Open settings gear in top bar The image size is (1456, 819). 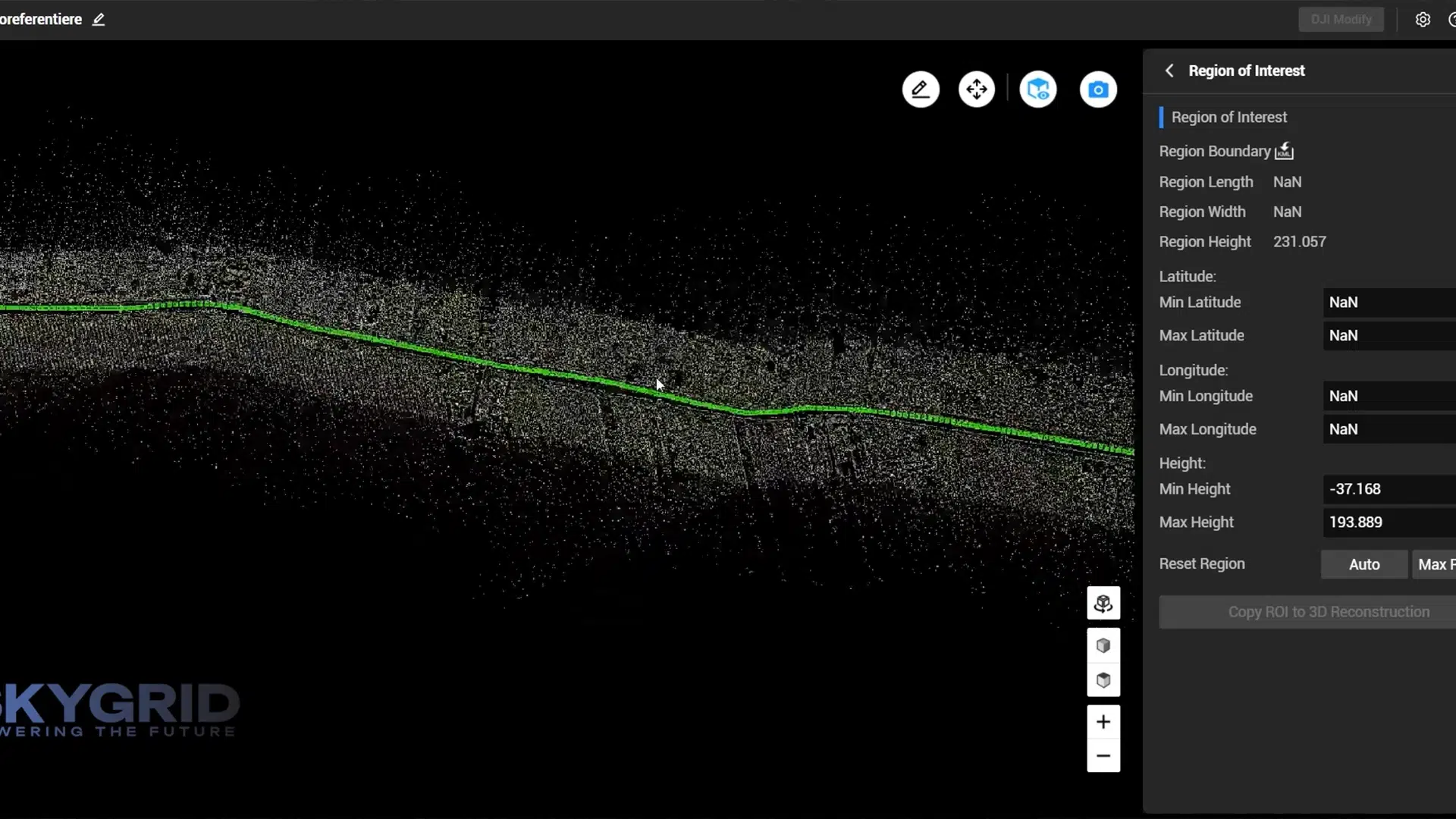pos(1423,20)
